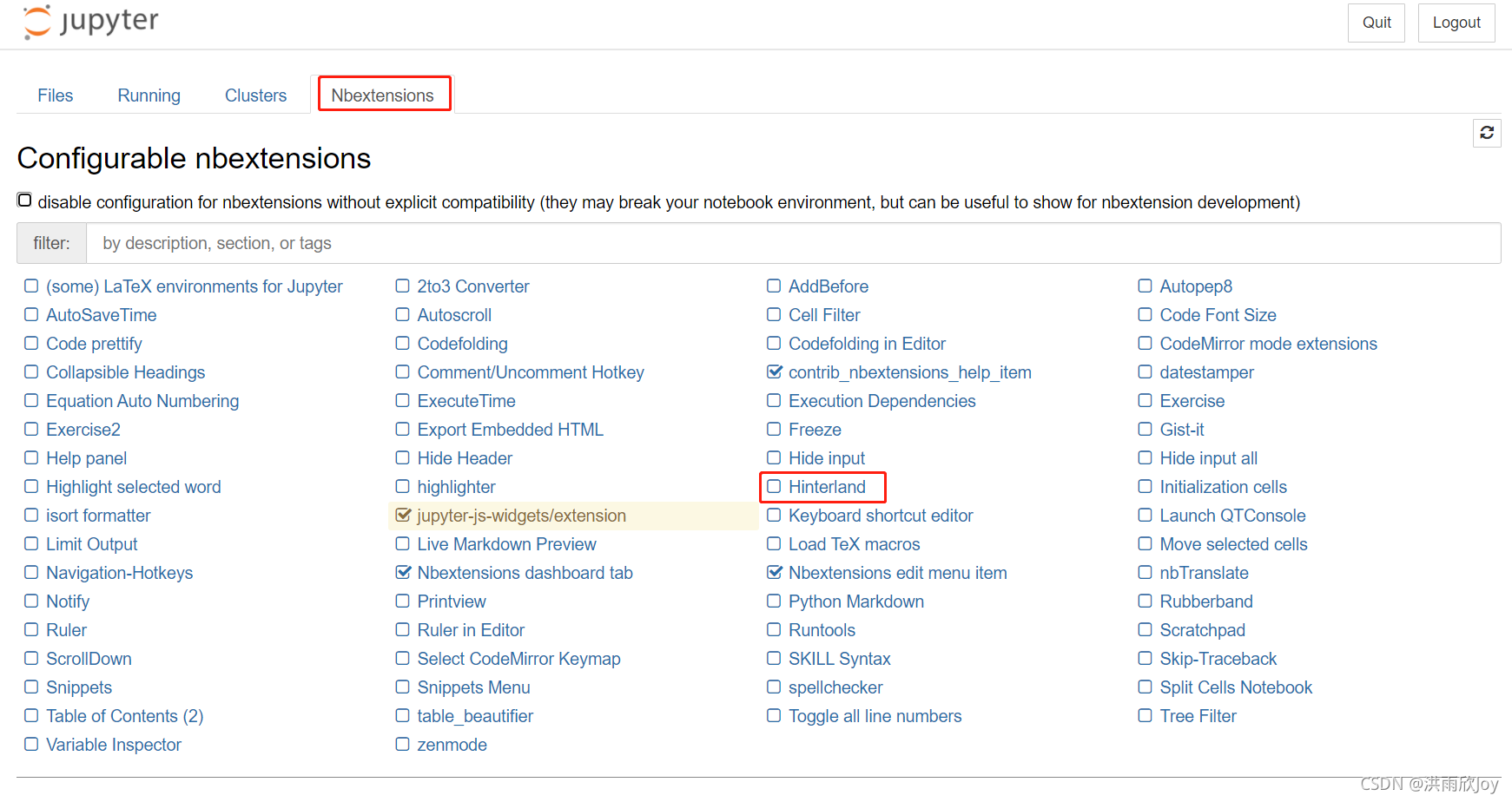
Task: Enable the Limit Output checkbox
Action: (x=31, y=543)
